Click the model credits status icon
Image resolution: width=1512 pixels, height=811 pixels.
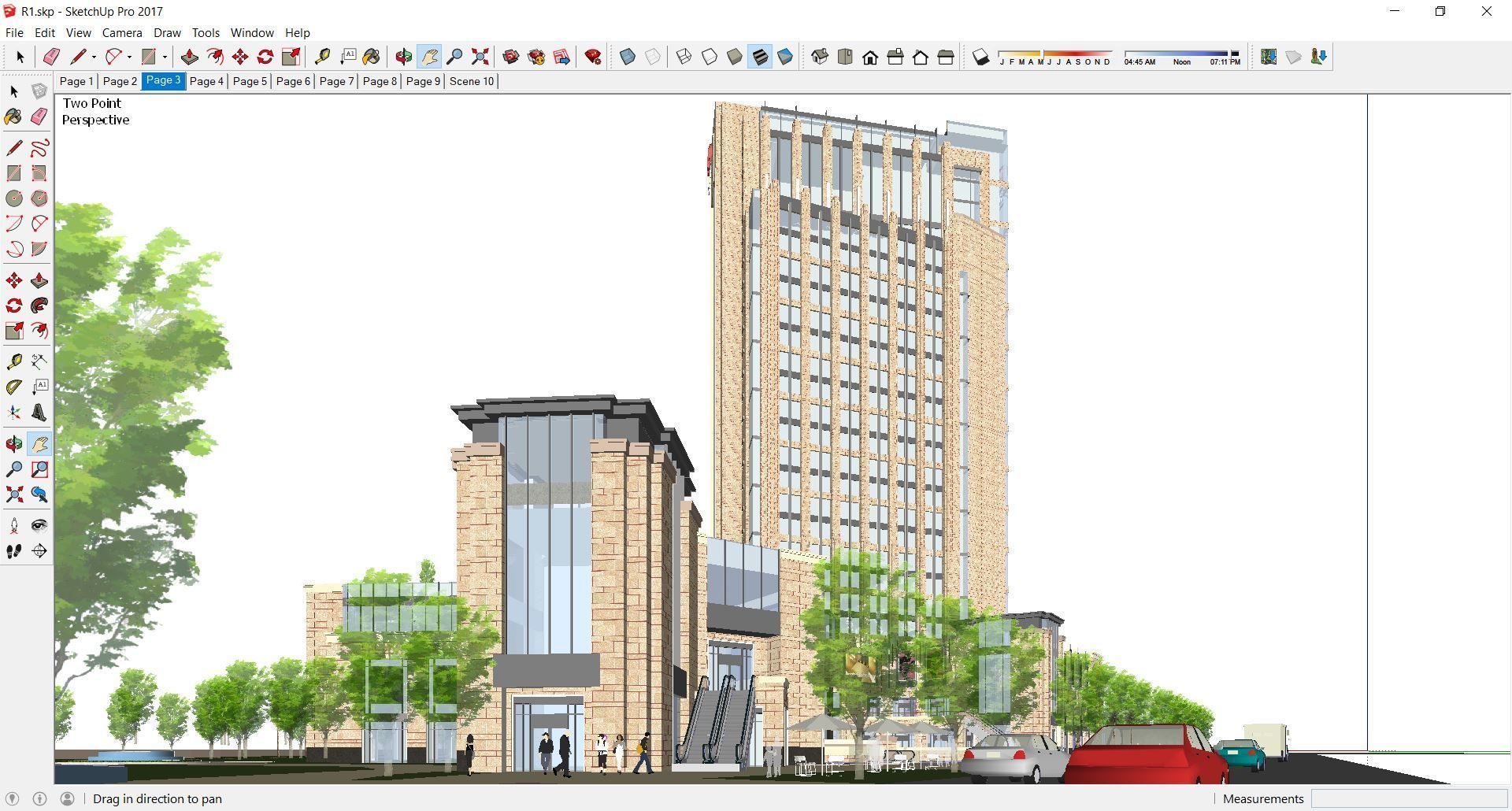coord(39,798)
